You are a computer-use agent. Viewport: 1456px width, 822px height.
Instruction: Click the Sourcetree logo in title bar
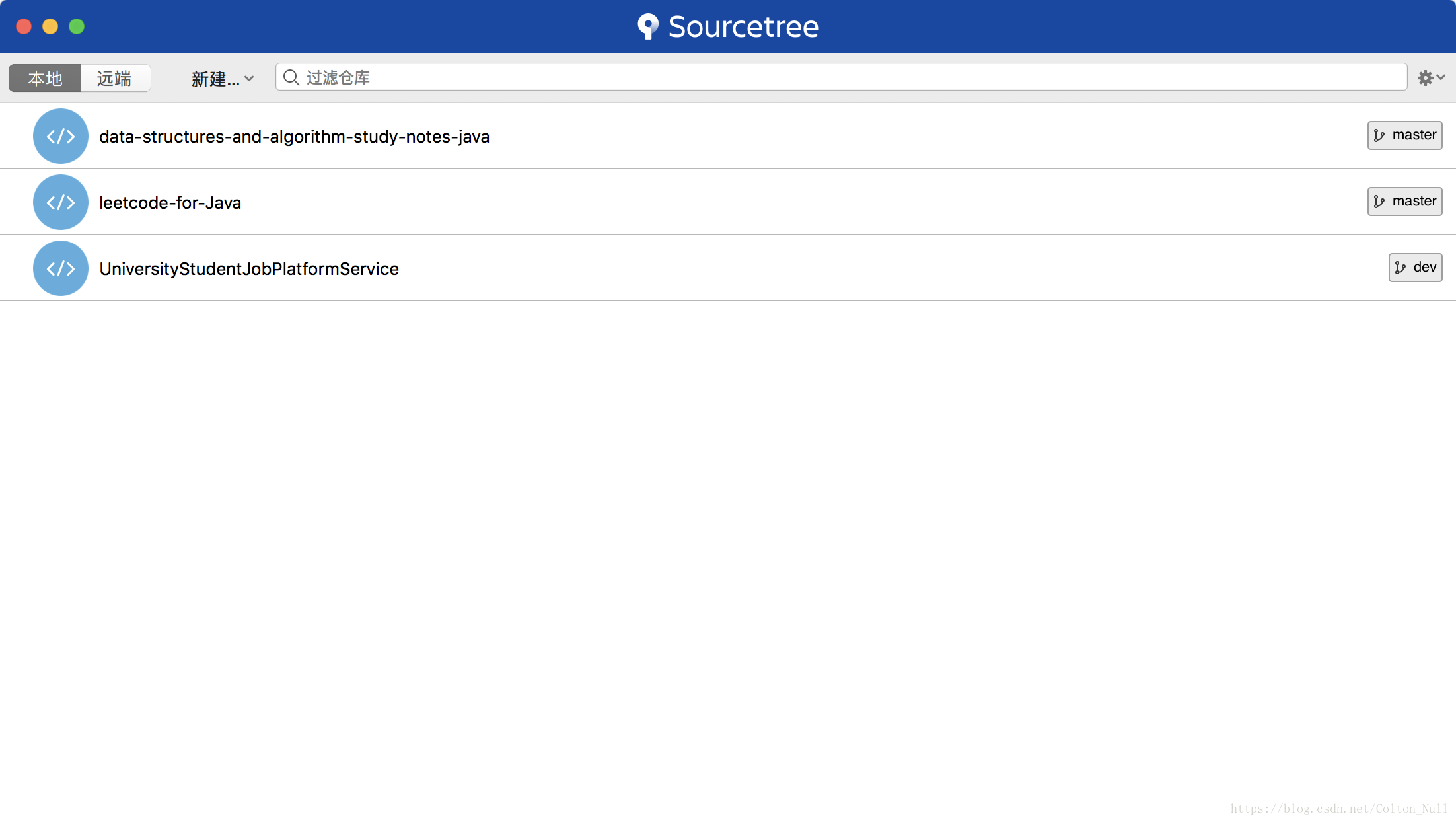(648, 26)
